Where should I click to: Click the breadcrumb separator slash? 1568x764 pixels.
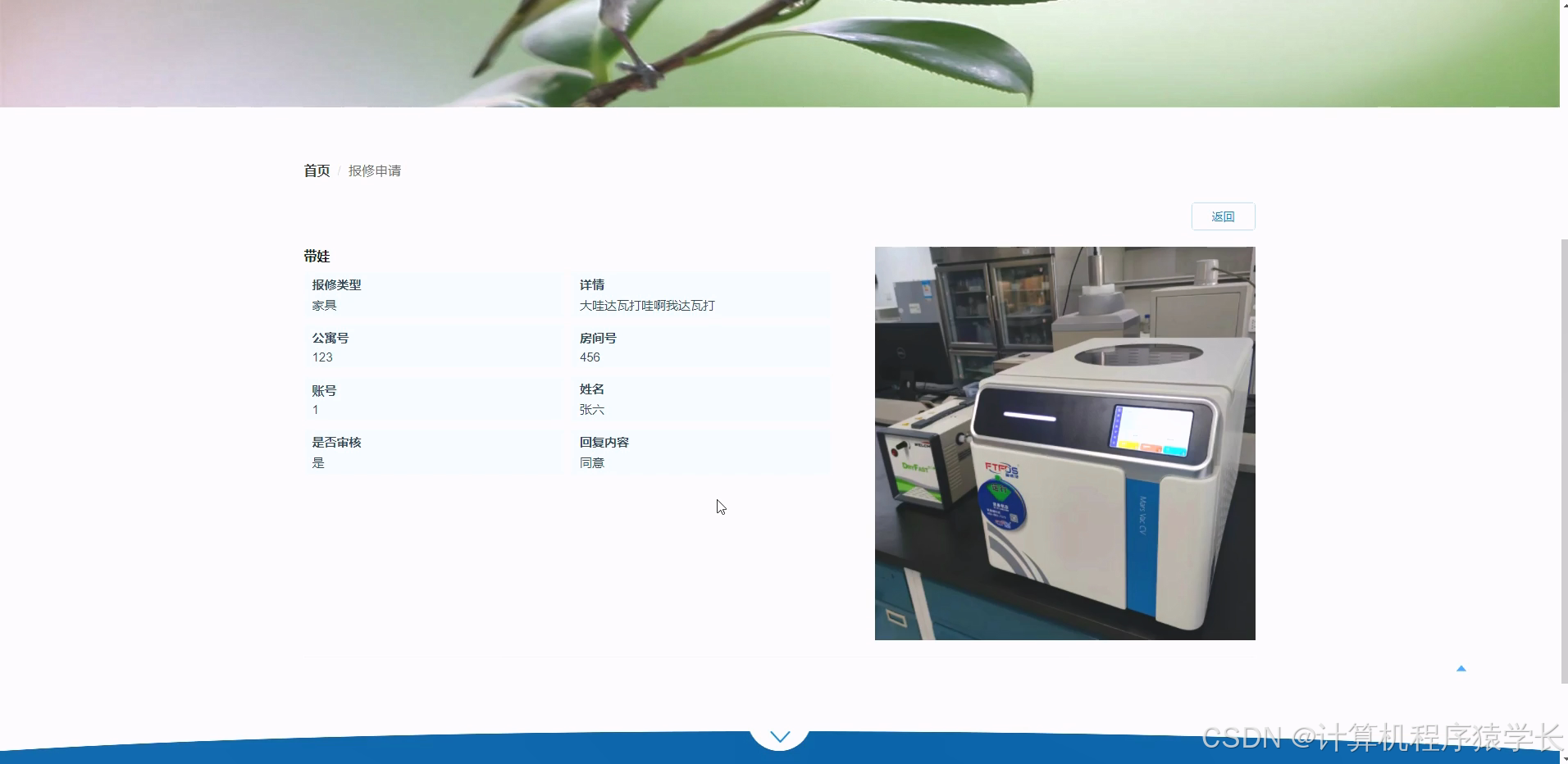pos(338,171)
